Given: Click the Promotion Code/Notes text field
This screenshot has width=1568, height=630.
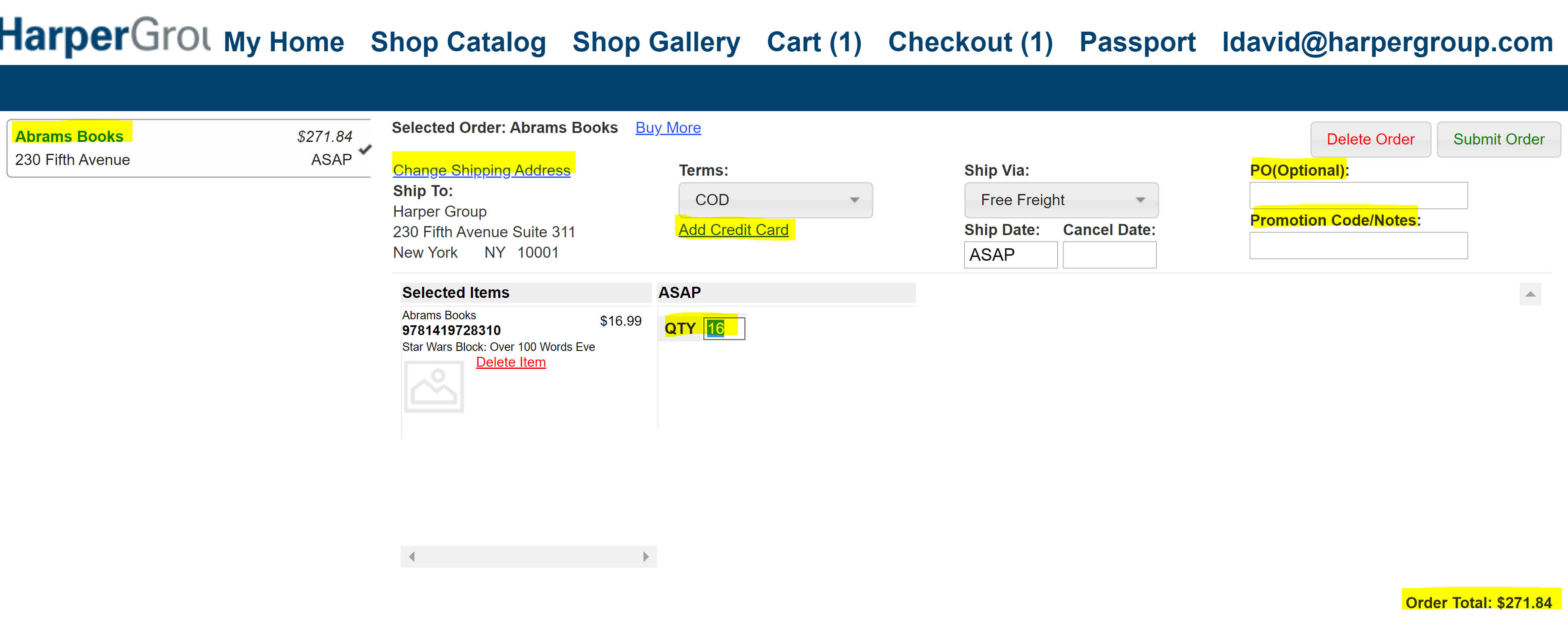Looking at the screenshot, I should [x=1359, y=245].
